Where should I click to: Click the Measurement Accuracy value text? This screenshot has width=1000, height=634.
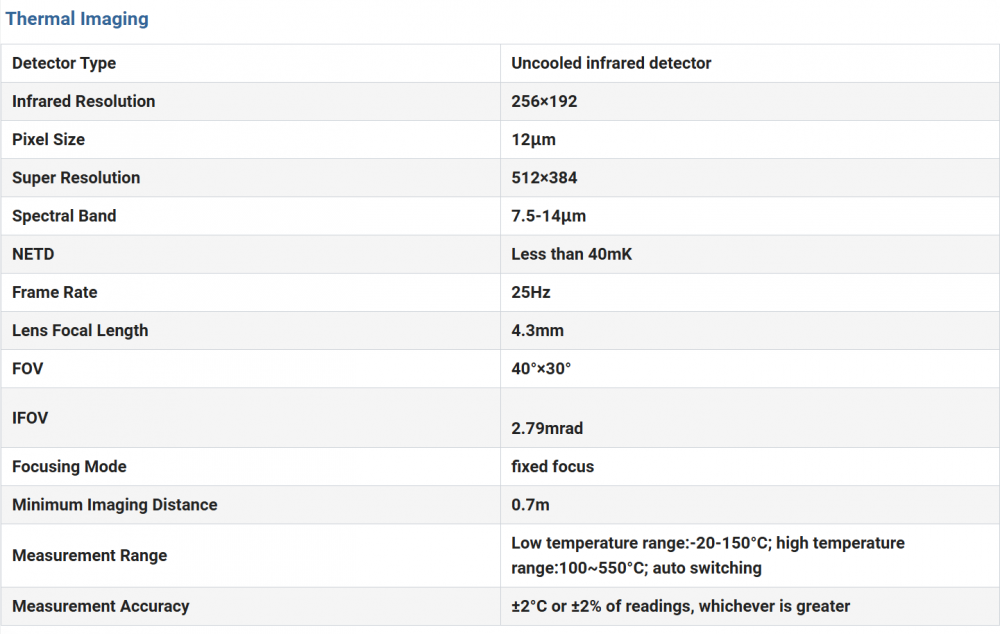click(680, 606)
